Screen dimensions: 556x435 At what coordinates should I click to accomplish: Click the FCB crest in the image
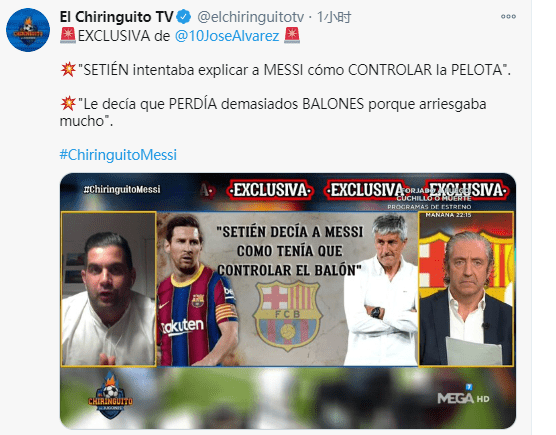click(288, 315)
